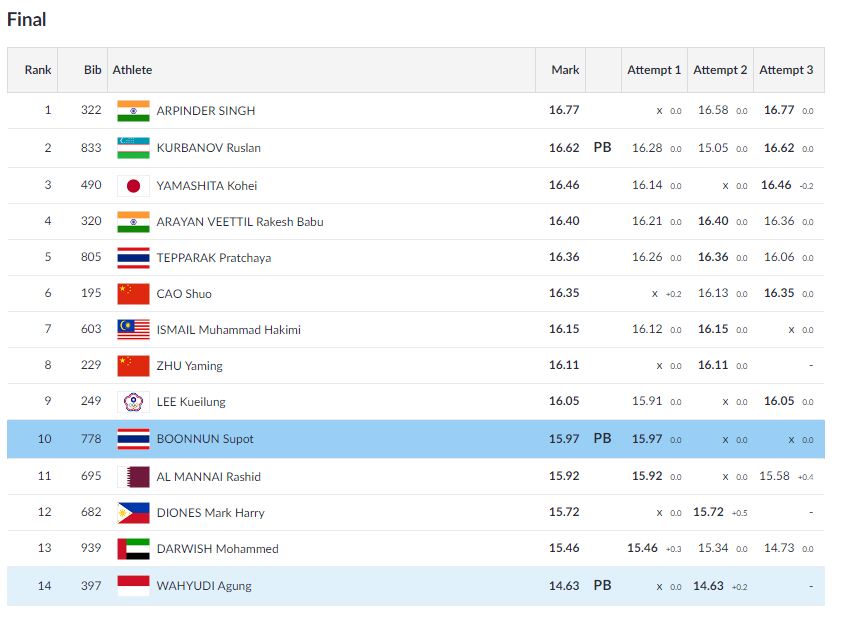
Task: Click the Attempt 1 column header
Action: pos(654,70)
